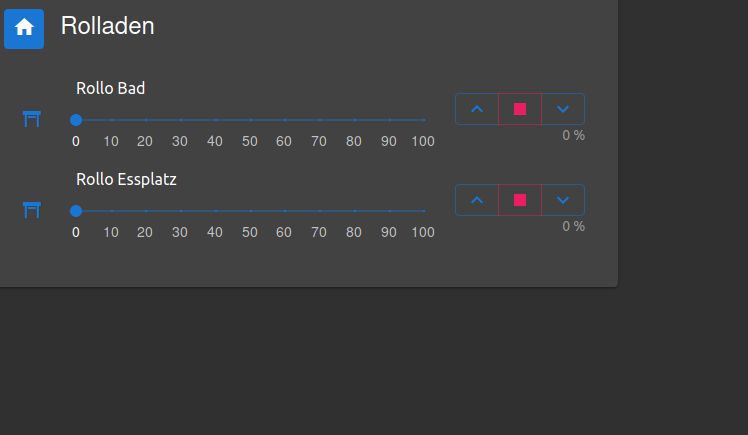Lower the Rollo Essplatz shutter
The height and width of the screenshot is (435, 748).
point(563,200)
